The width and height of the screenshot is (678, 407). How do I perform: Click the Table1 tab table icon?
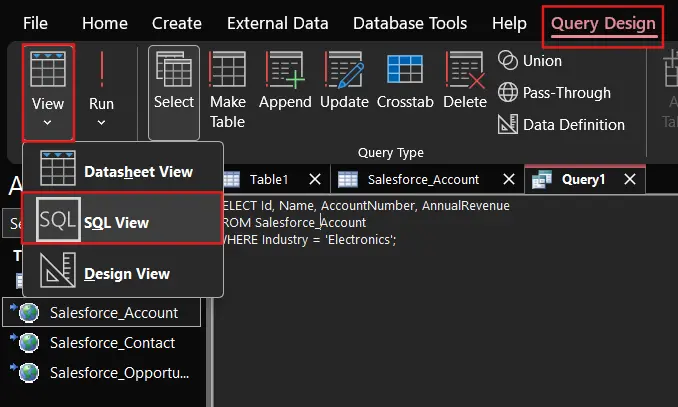tap(231, 179)
